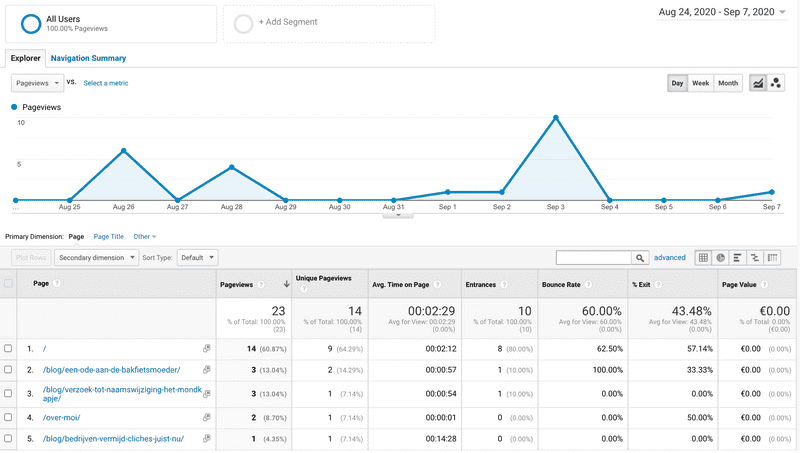800x453 pixels.
Task: Tick the select-all rows checkbox
Action: coord(9,283)
